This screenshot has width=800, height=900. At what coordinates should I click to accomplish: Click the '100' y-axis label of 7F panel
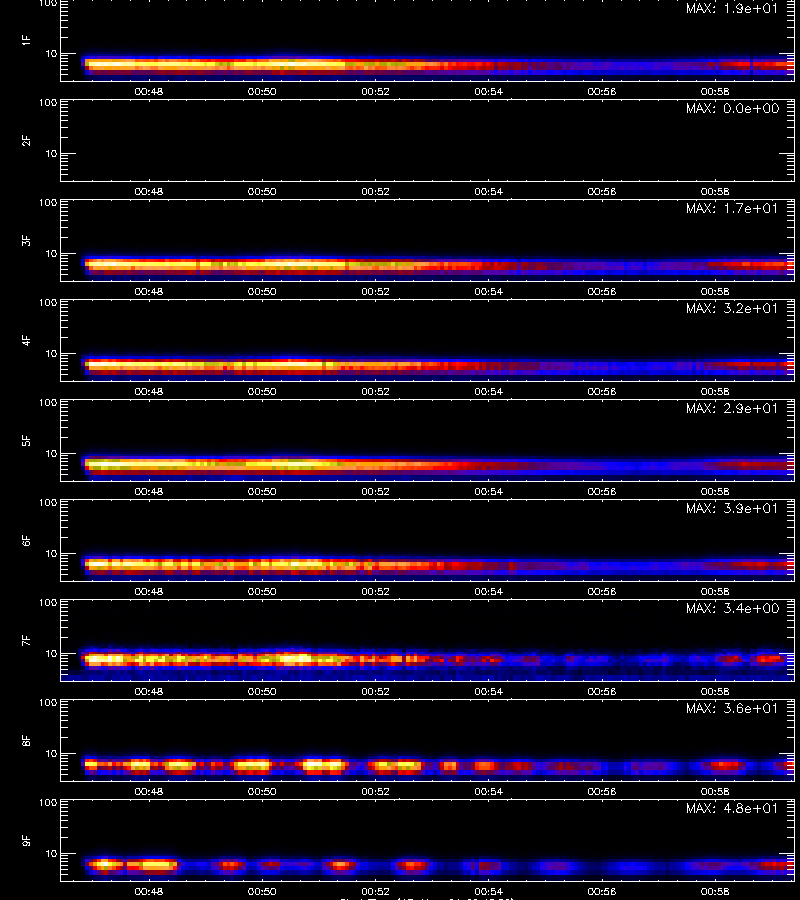click(x=48, y=603)
